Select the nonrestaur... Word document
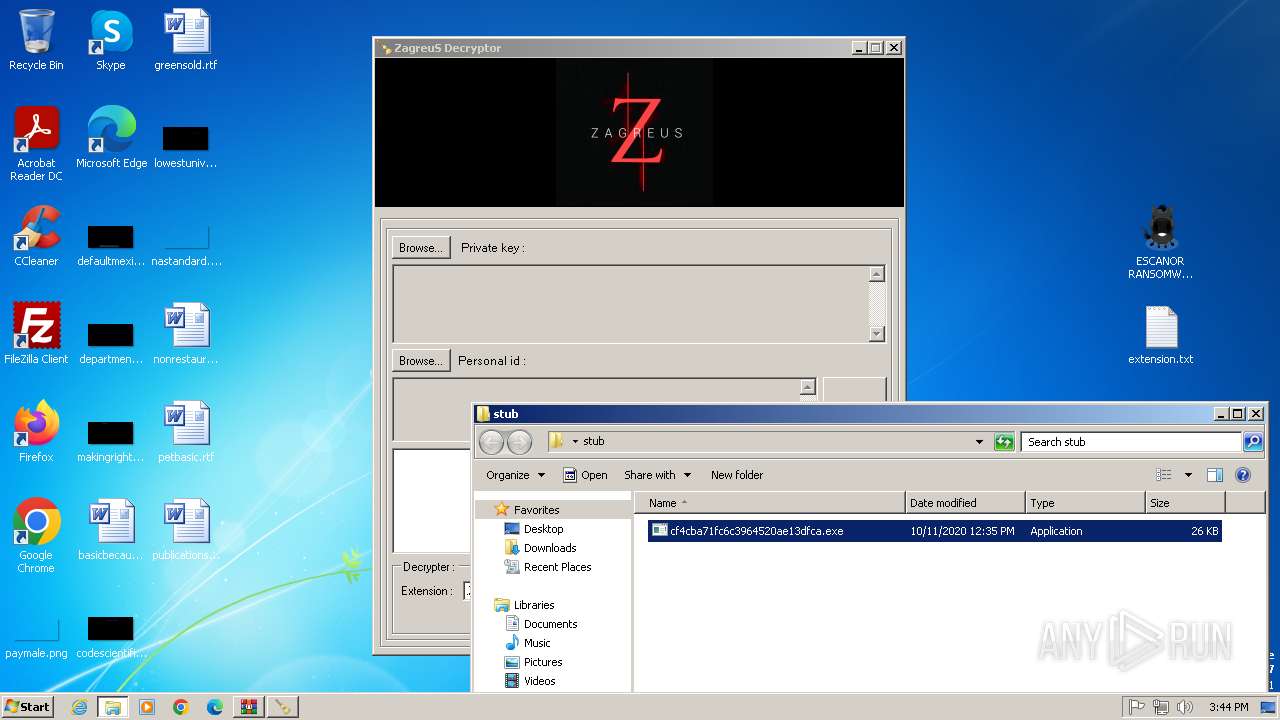This screenshot has width=1280, height=720. pos(186,334)
